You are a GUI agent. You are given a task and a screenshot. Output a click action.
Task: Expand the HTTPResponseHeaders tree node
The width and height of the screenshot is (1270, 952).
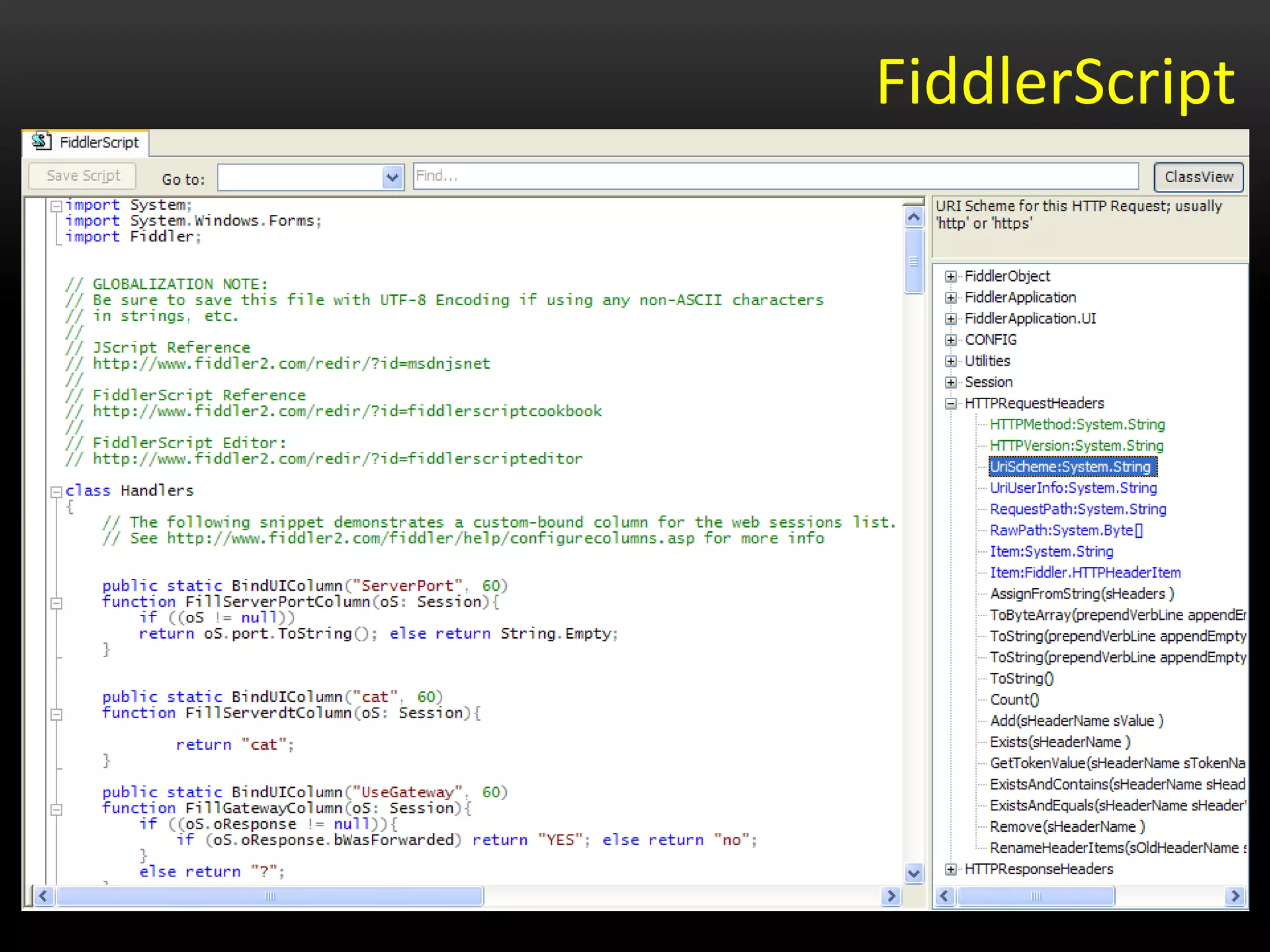click(x=951, y=870)
